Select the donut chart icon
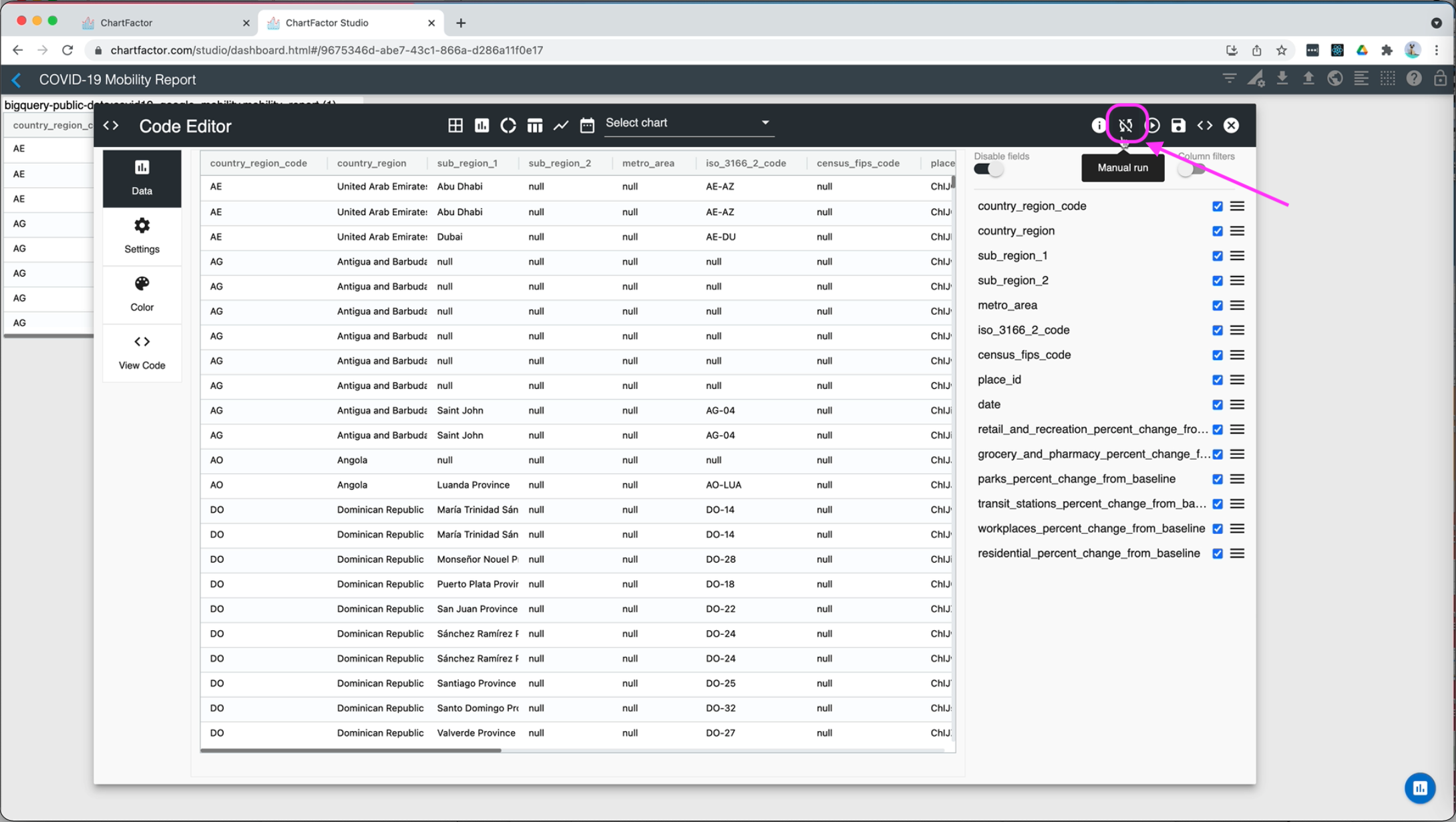The width and height of the screenshot is (1456, 822). click(x=508, y=125)
